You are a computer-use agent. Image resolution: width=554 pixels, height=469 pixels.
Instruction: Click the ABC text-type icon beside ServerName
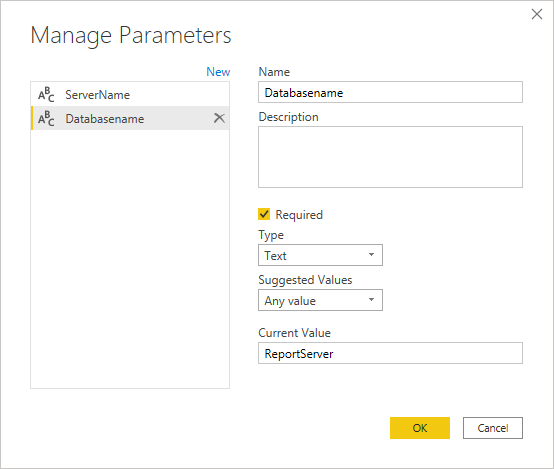click(x=46, y=94)
